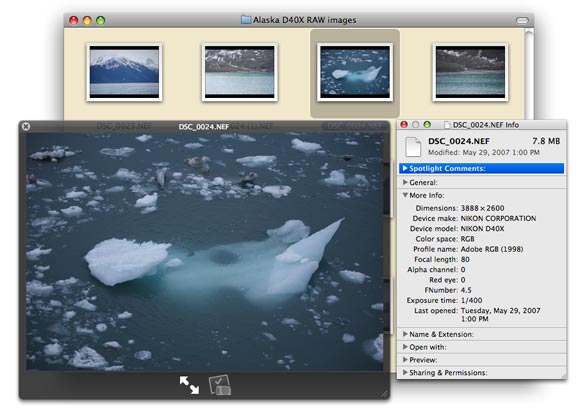Click the folder icon in Finder title bar
Image resolution: width=580 pixels, height=413 pixels.
pos(246,20)
